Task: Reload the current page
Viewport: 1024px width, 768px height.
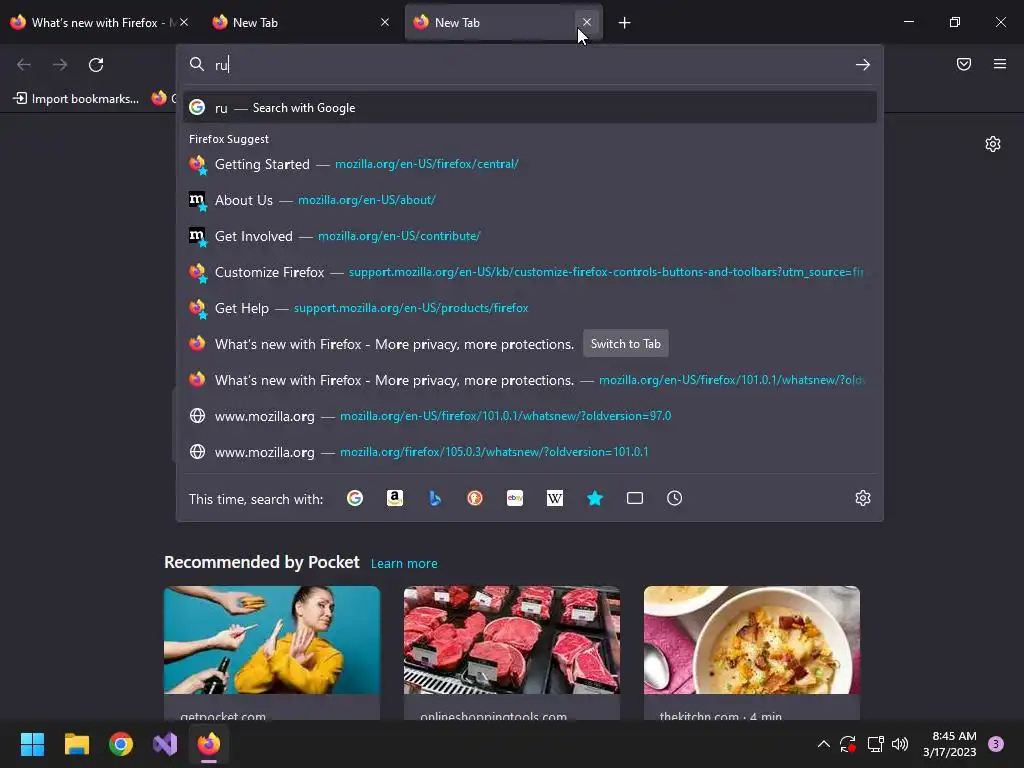Action: pos(96,65)
